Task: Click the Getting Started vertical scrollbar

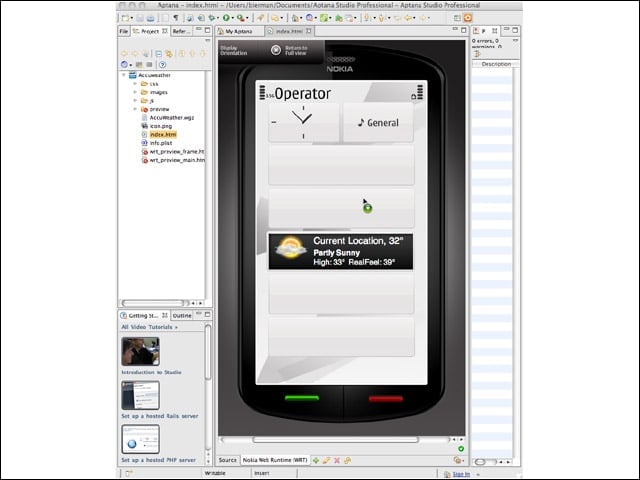Action: coord(208,352)
